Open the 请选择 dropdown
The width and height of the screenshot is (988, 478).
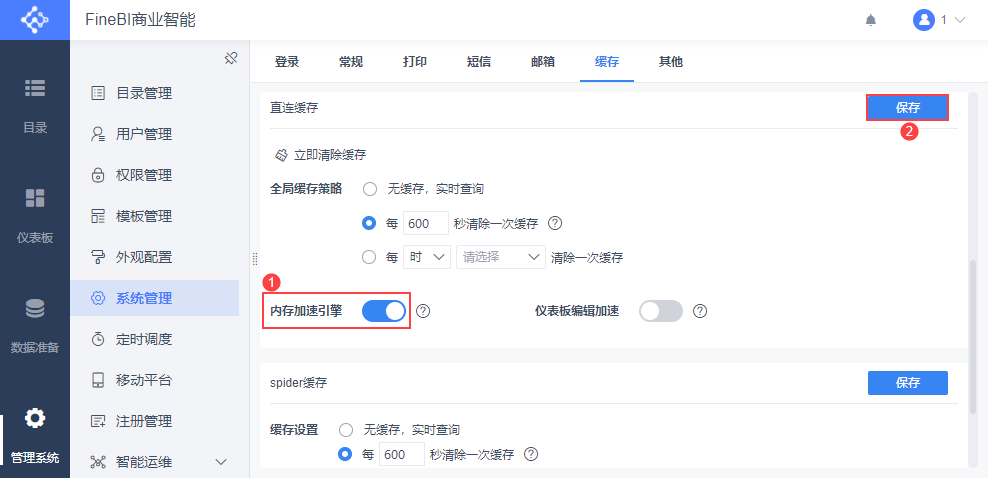500,257
